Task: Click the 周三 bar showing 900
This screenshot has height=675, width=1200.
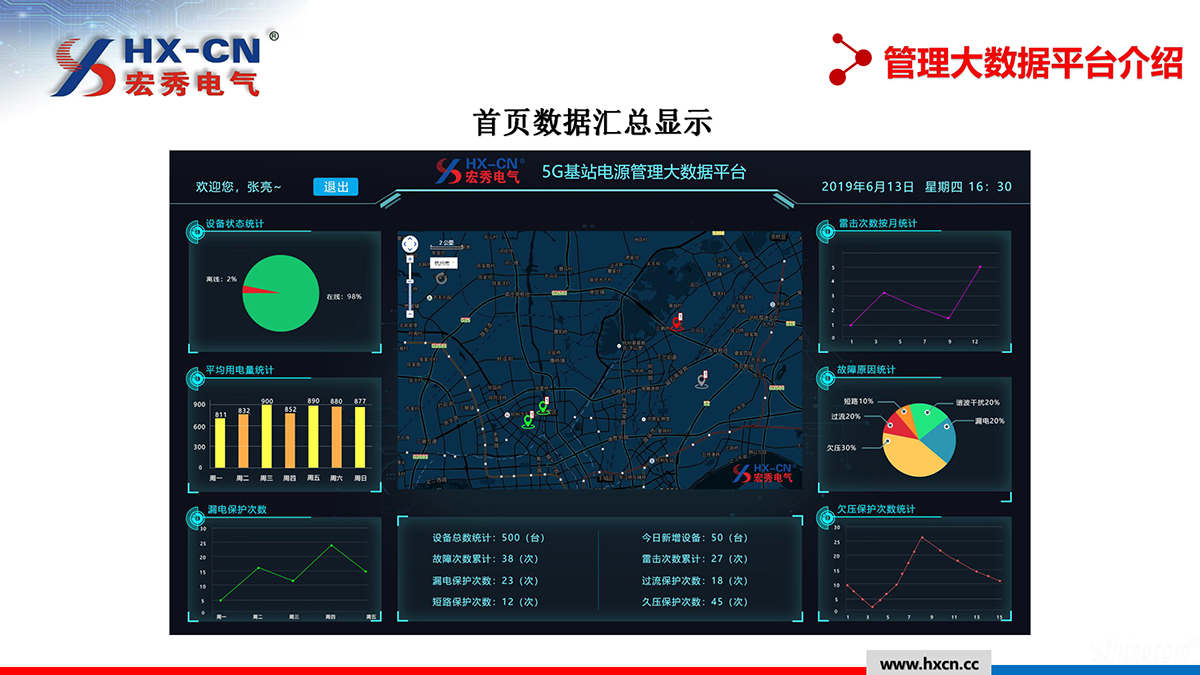Action: click(267, 435)
